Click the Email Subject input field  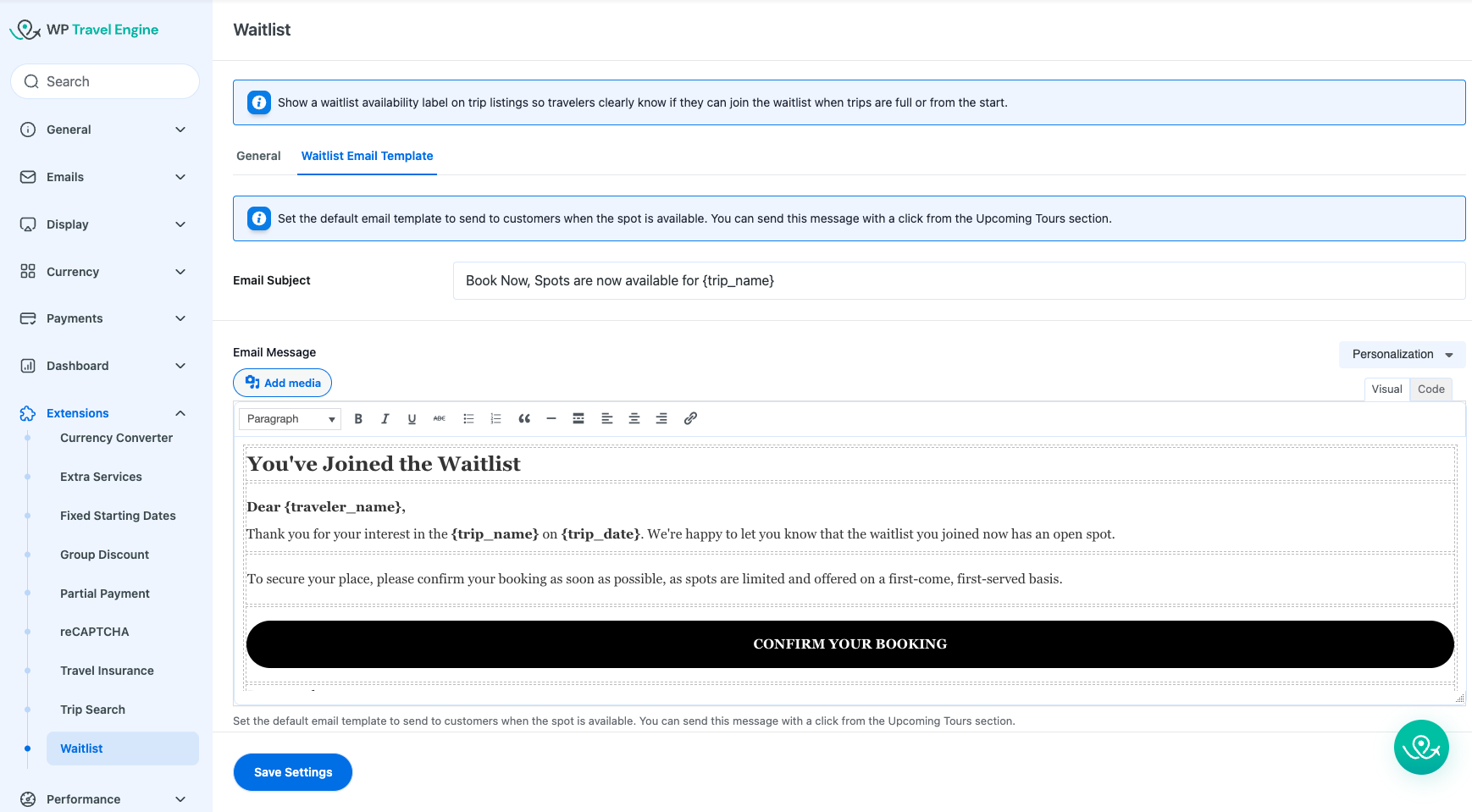coord(959,280)
